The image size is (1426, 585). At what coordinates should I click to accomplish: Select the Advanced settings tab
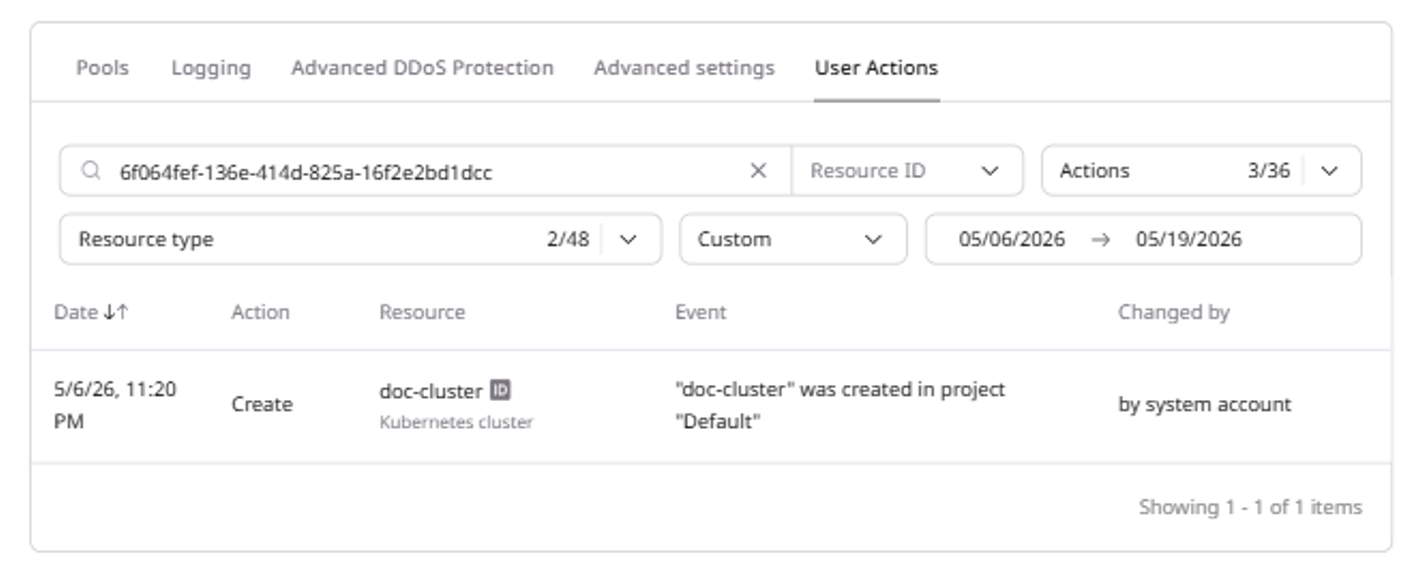[684, 68]
